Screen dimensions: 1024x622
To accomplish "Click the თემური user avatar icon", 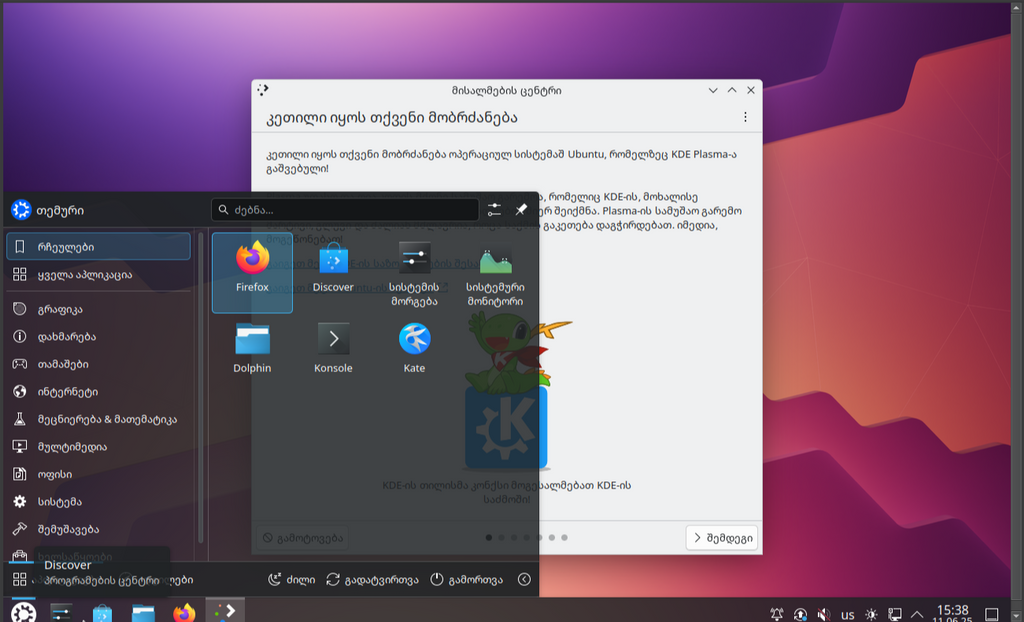I will tap(21, 210).
